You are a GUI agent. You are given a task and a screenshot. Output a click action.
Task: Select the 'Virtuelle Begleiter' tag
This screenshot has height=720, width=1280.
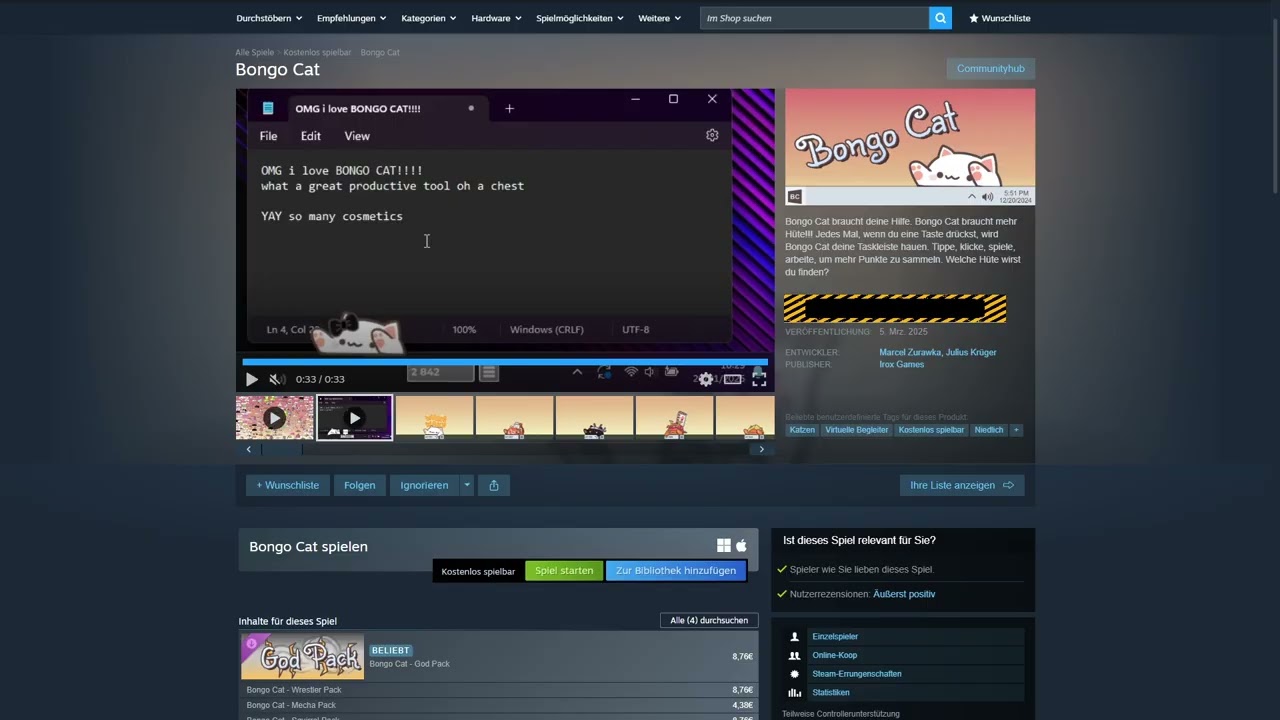857,430
